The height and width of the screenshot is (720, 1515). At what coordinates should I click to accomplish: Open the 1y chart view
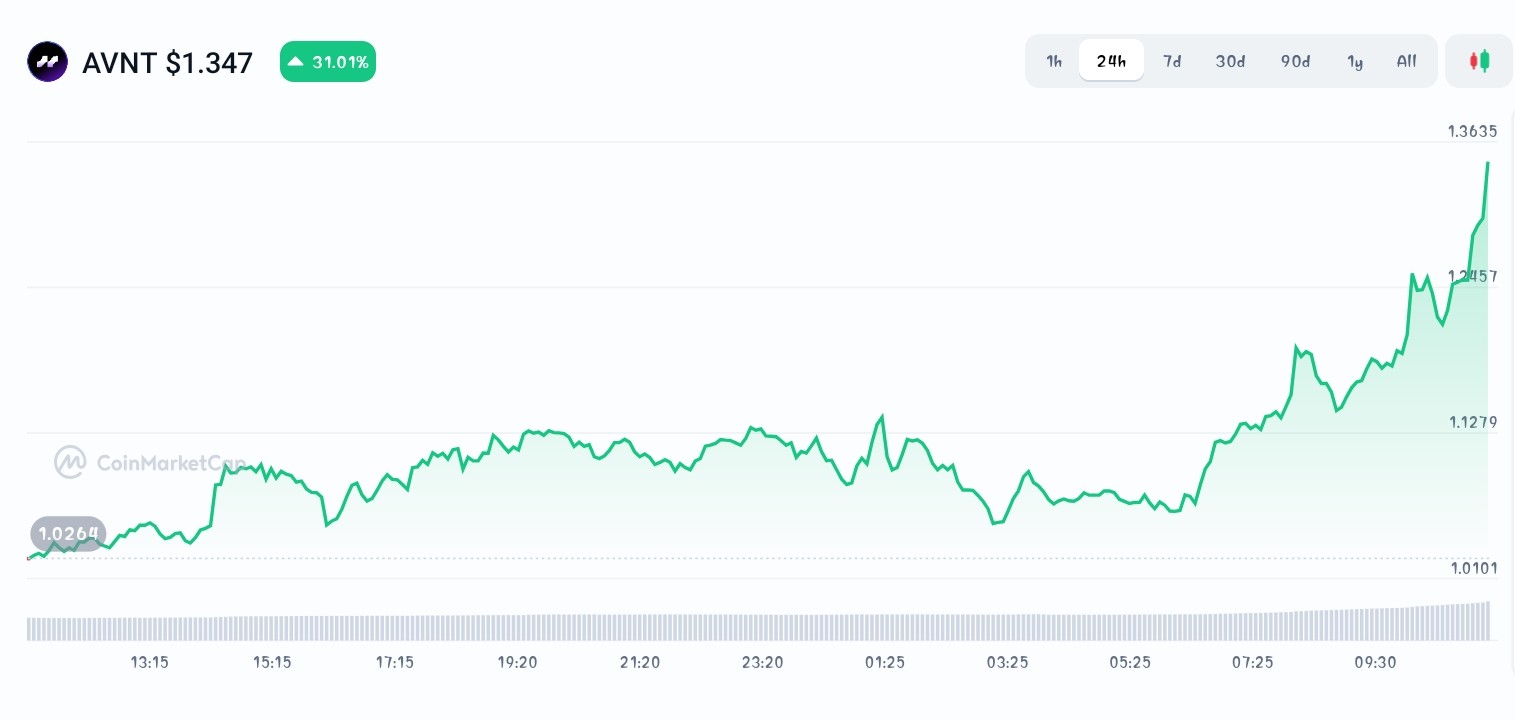pos(1355,61)
